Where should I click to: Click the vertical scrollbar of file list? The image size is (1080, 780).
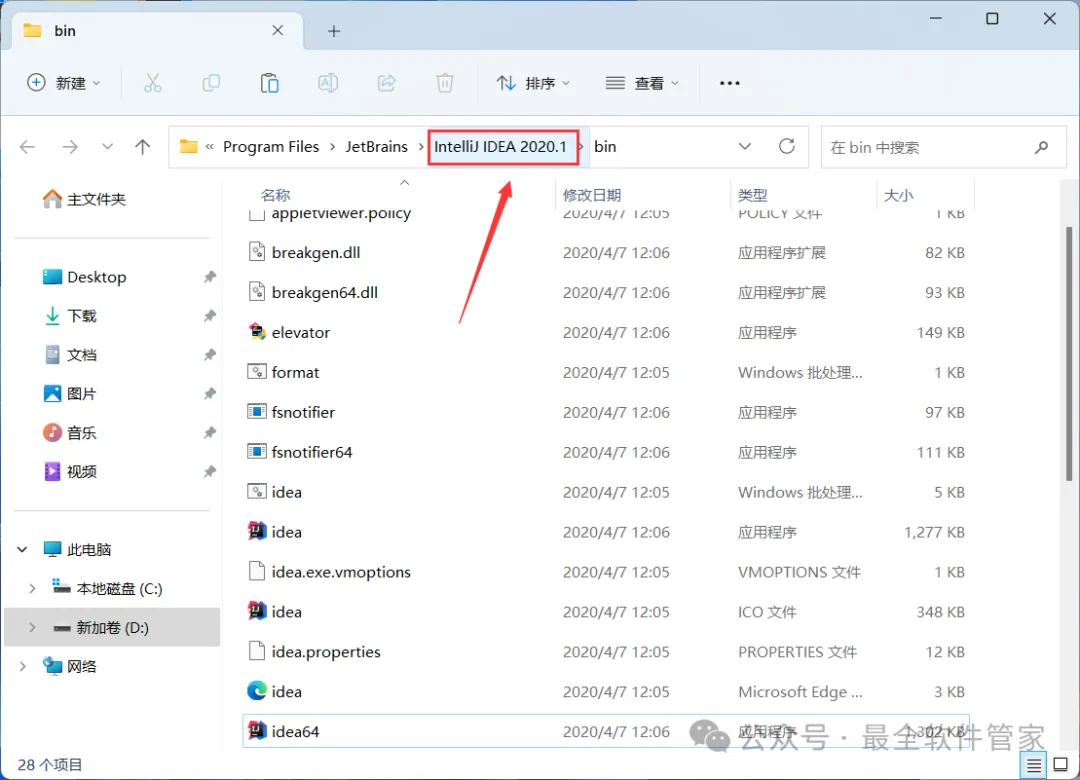tap(1068, 354)
